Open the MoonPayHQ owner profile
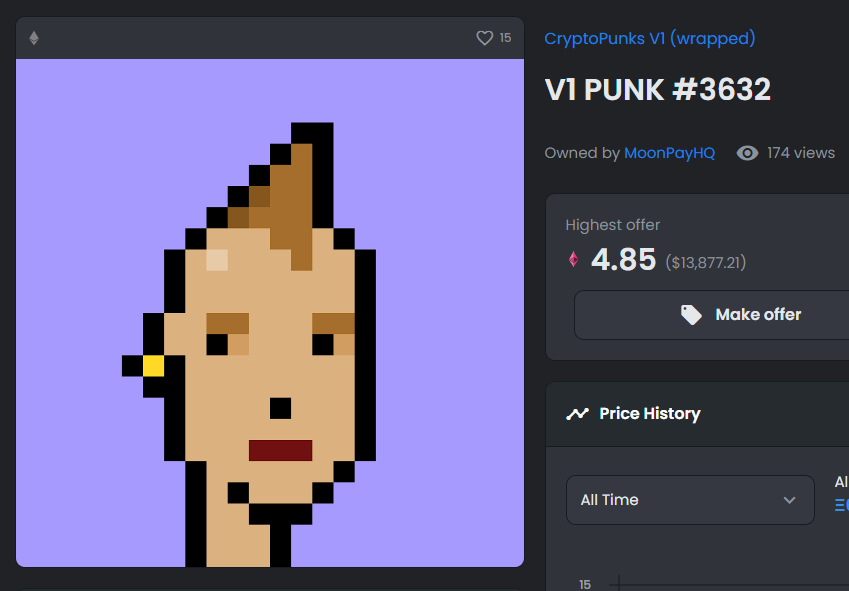The height and width of the screenshot is (591, 849). pyautogui.click(x=669, y=153)
